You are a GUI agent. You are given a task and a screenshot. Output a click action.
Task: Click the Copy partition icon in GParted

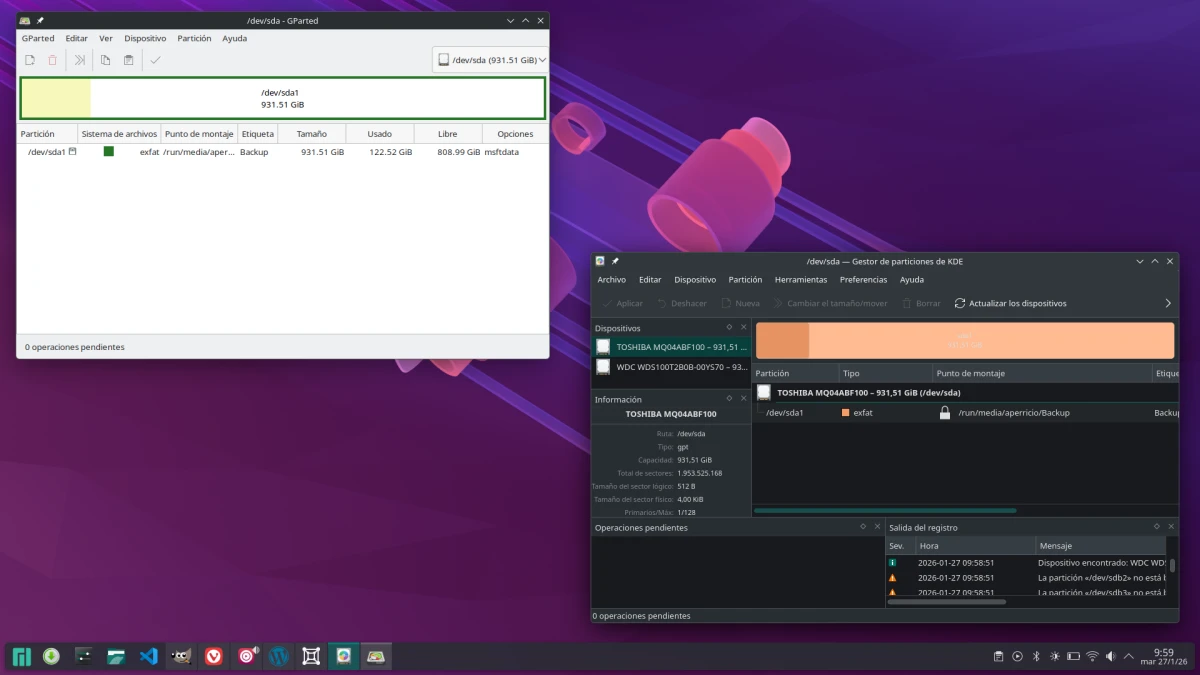tap(105, 60)
